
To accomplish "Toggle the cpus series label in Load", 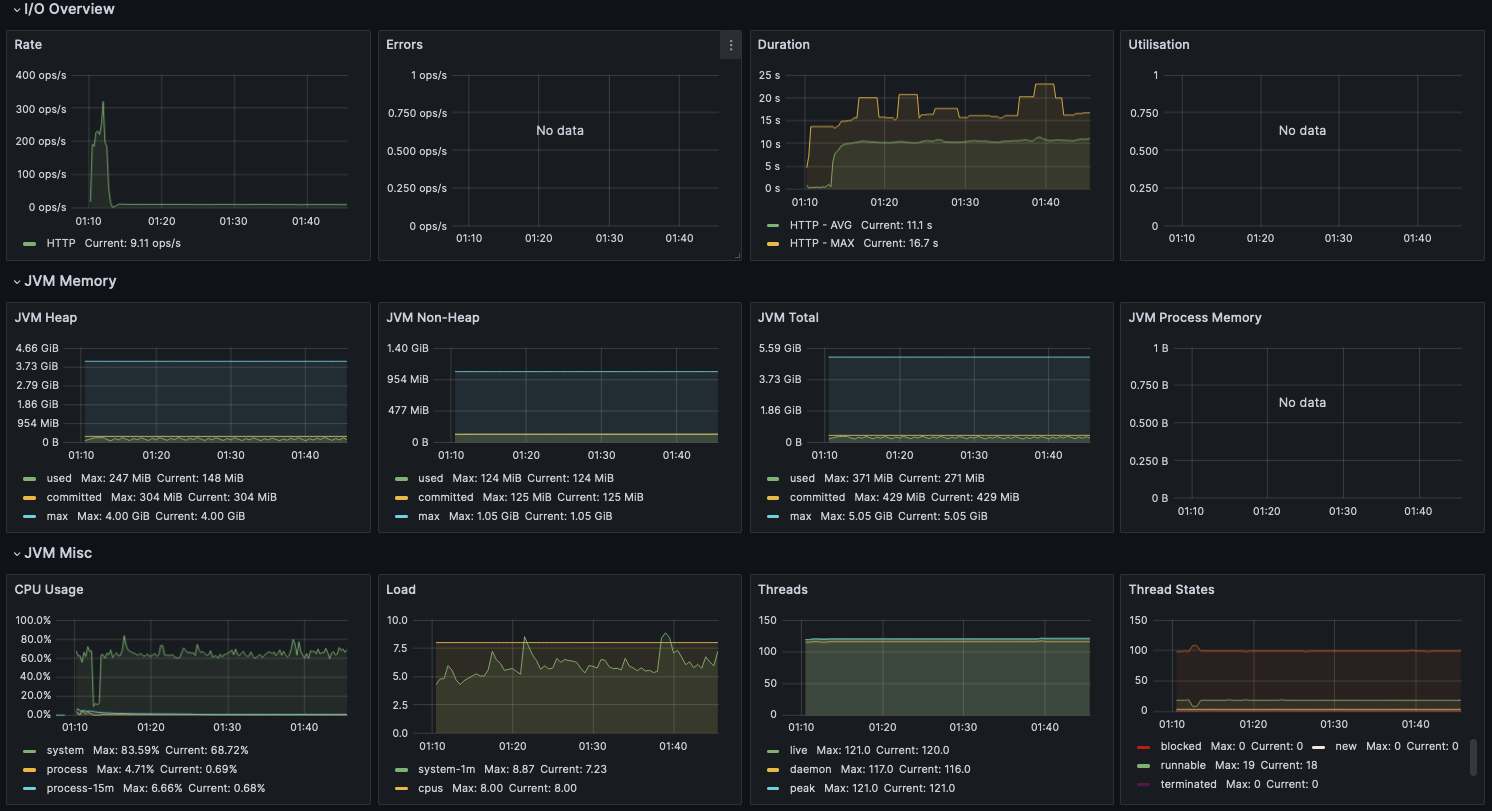I will click(x=432, y=788).
